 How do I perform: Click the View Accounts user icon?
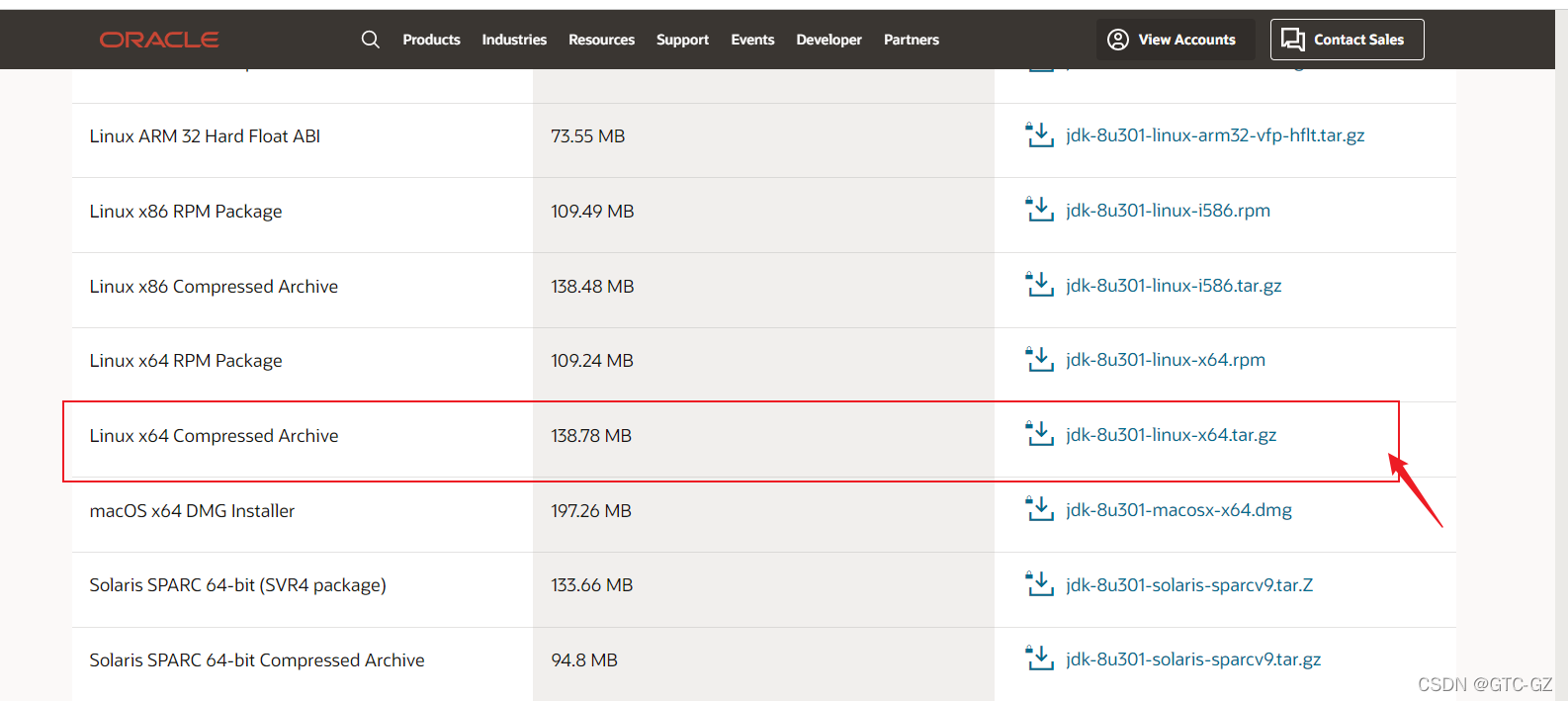click(x=1118, y=40)
